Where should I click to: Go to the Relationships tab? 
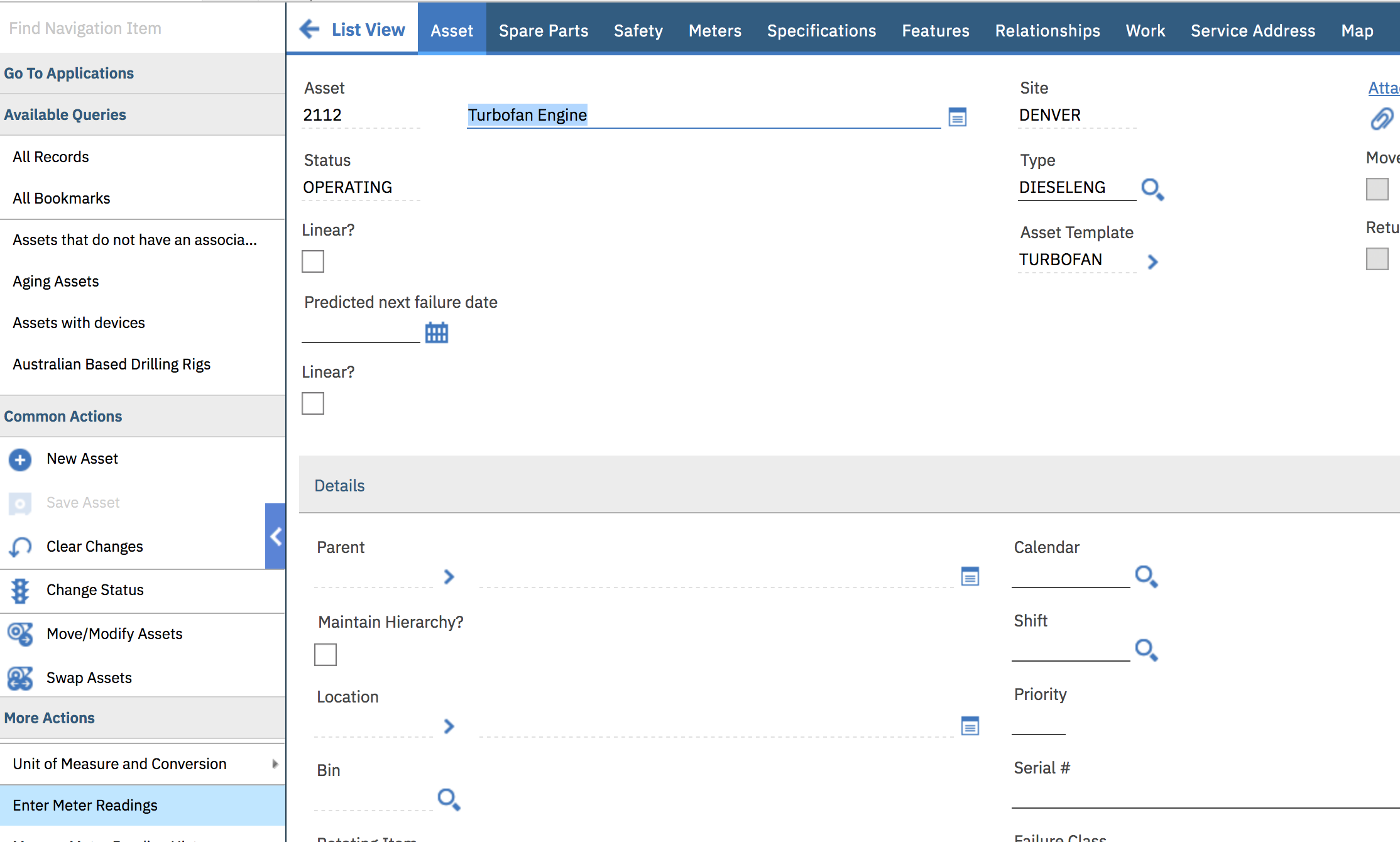click(1047, 30)
